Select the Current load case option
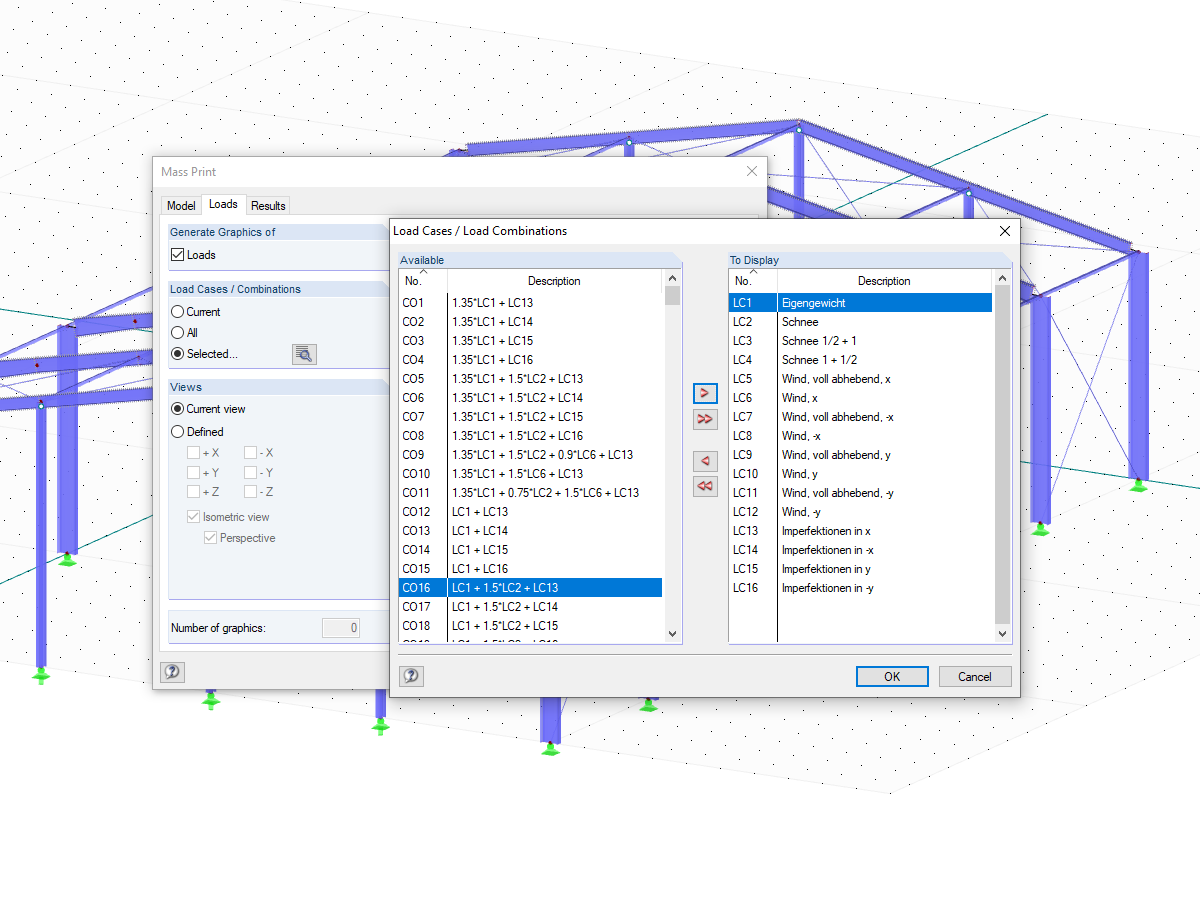 click(x=178, y=312)
